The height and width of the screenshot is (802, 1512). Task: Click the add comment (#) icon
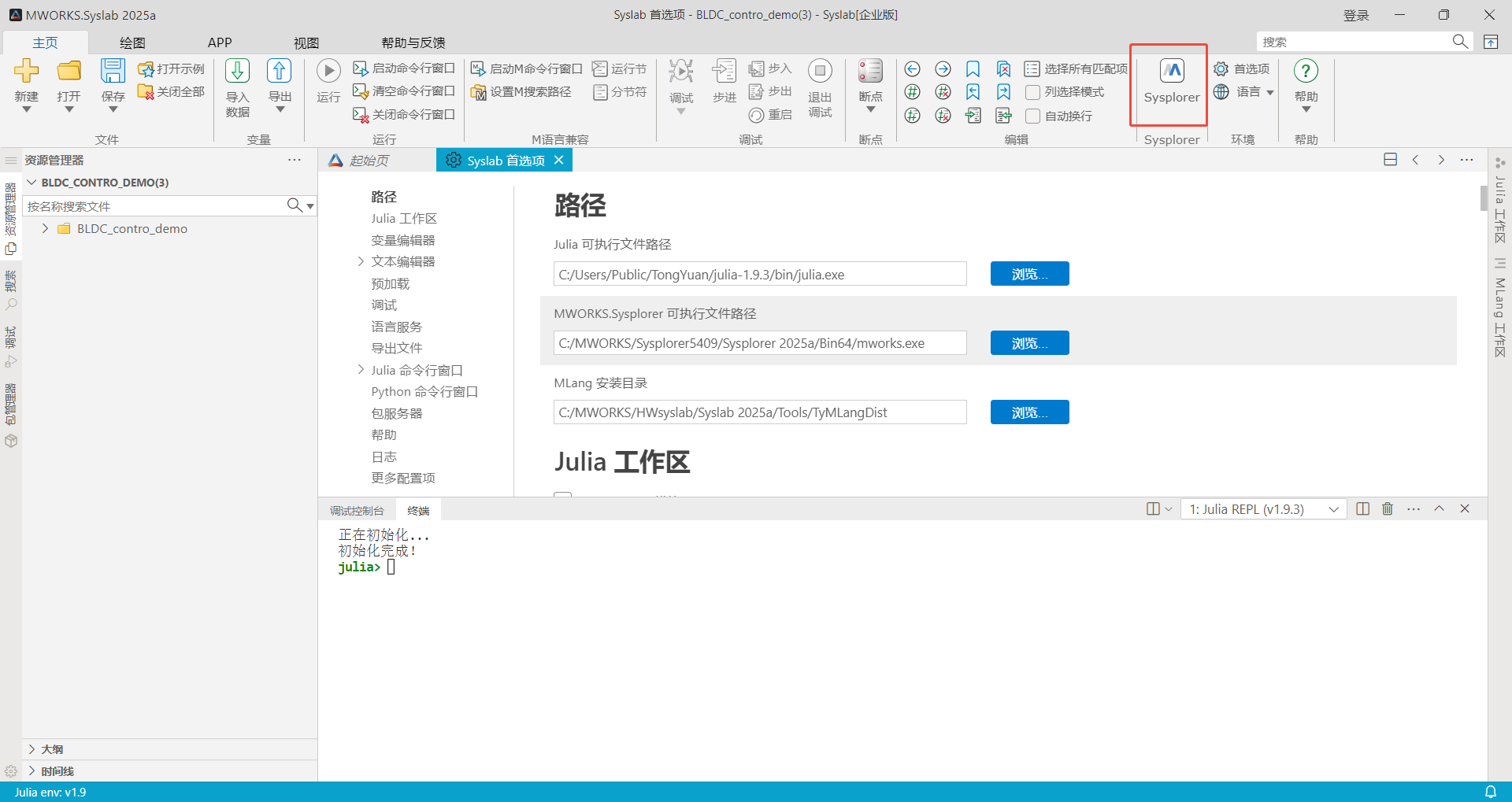tap(912, 92)
